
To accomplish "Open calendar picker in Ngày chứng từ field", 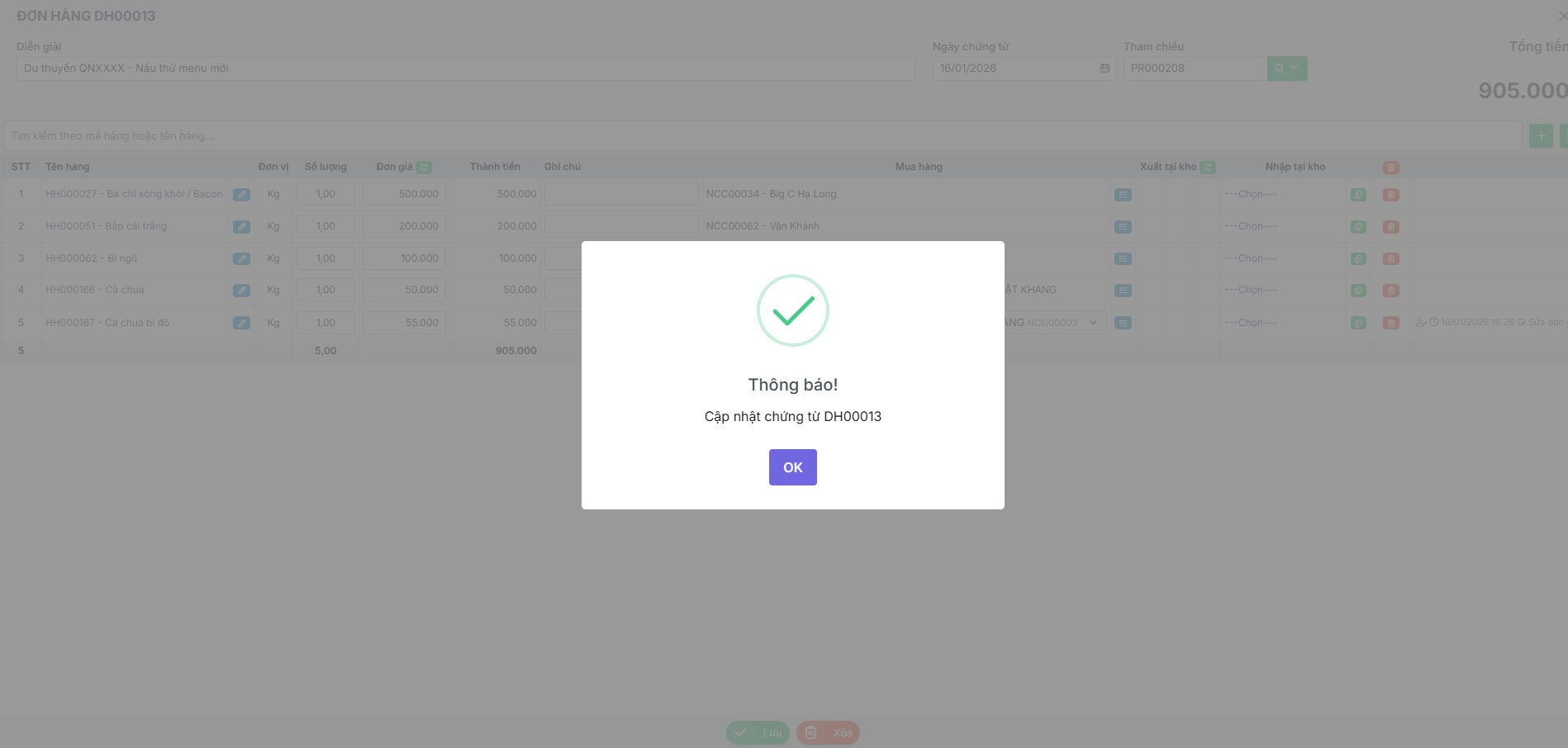I will tap(1105, 69).
